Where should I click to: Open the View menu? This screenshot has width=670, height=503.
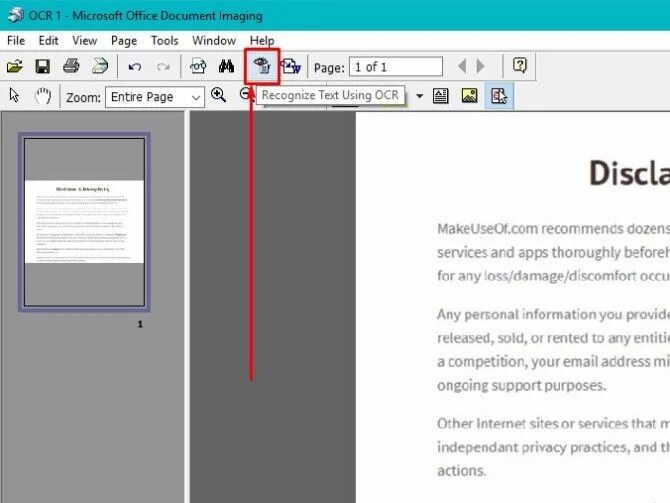pos(85,41)
